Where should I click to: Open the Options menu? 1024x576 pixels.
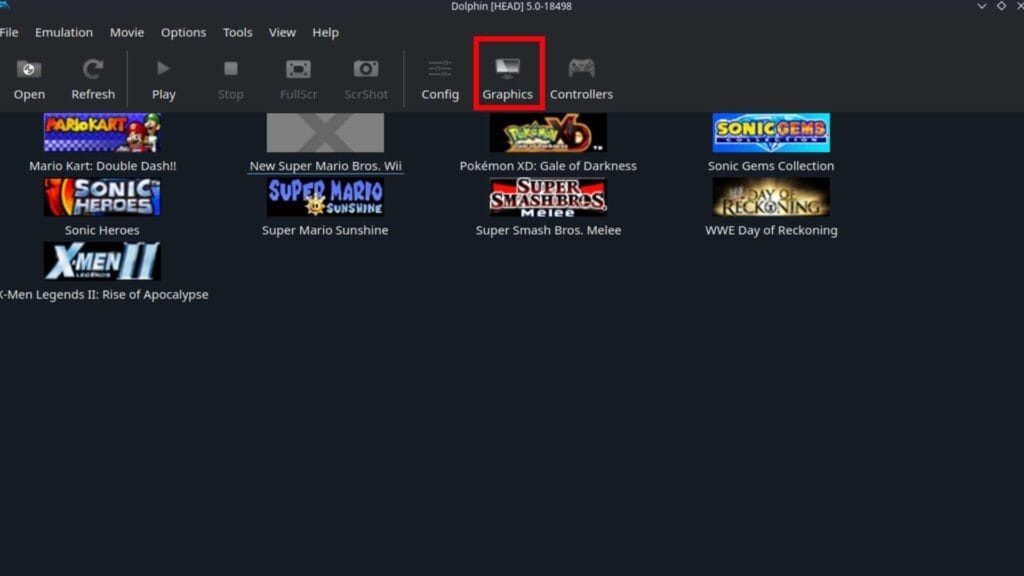coord(184,32)
